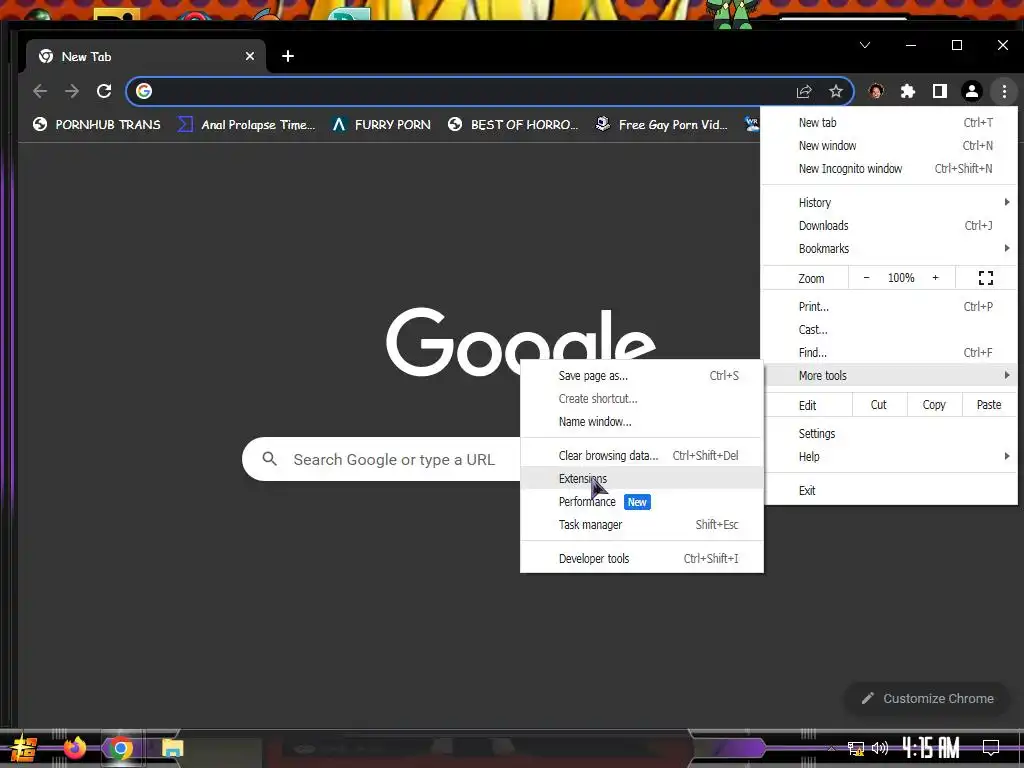Increase zoom with the plus button
The height and width of the screenshot is (768, 1024).
tap(935, 278)
